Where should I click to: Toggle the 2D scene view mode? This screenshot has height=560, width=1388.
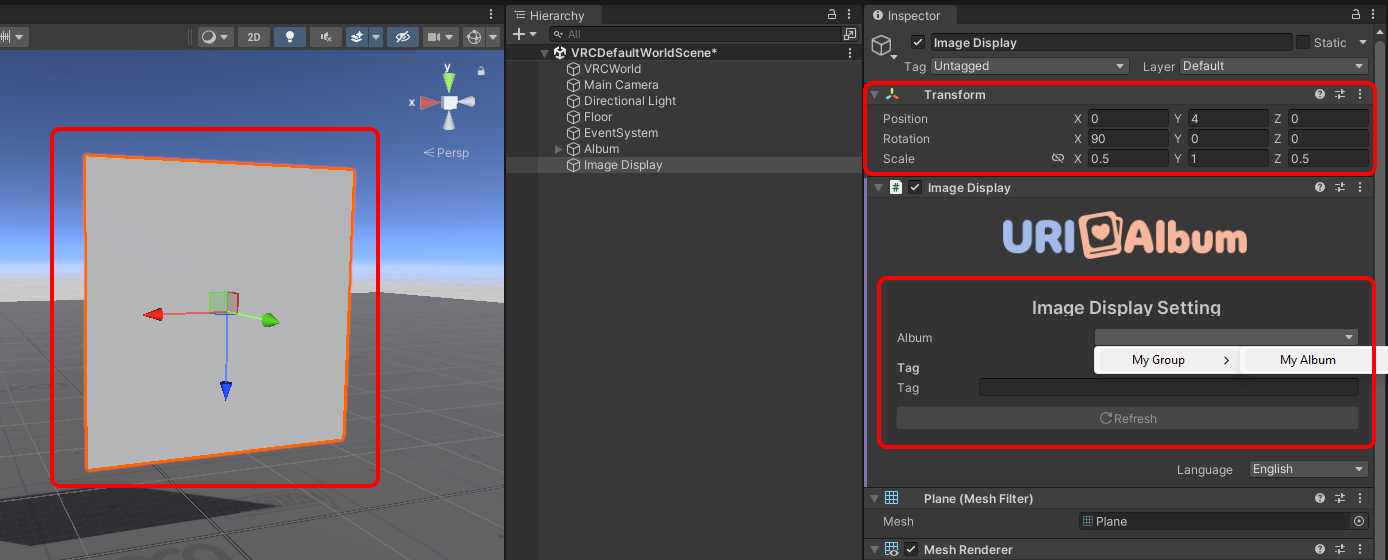click(254, 37)
